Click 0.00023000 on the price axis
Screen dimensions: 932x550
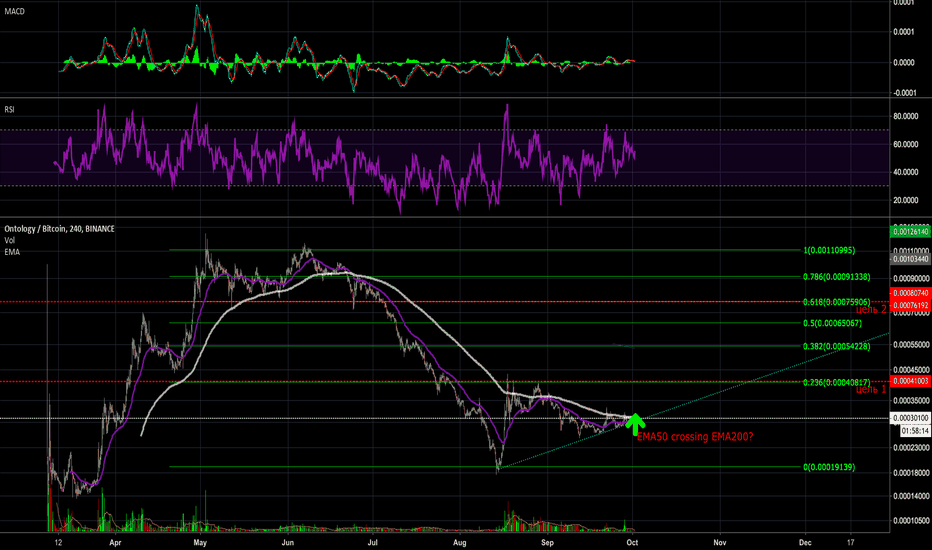tap(911, 447)
